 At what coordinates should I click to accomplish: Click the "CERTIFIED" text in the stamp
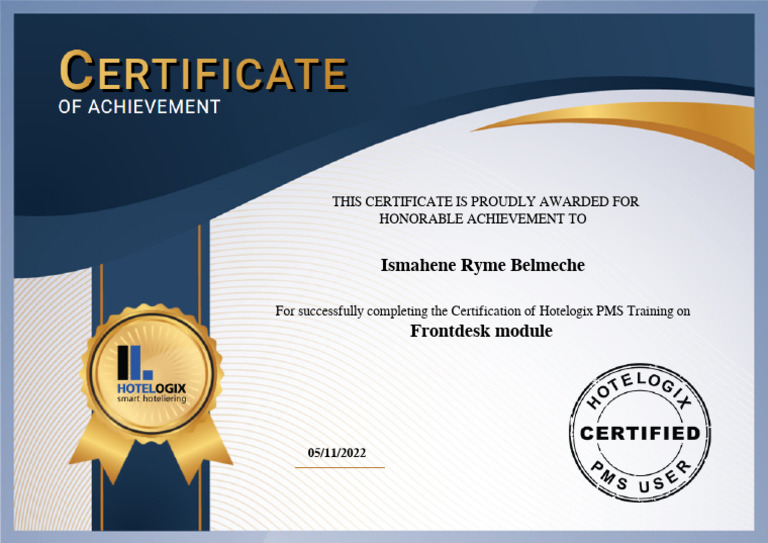[x=640, y=433]
